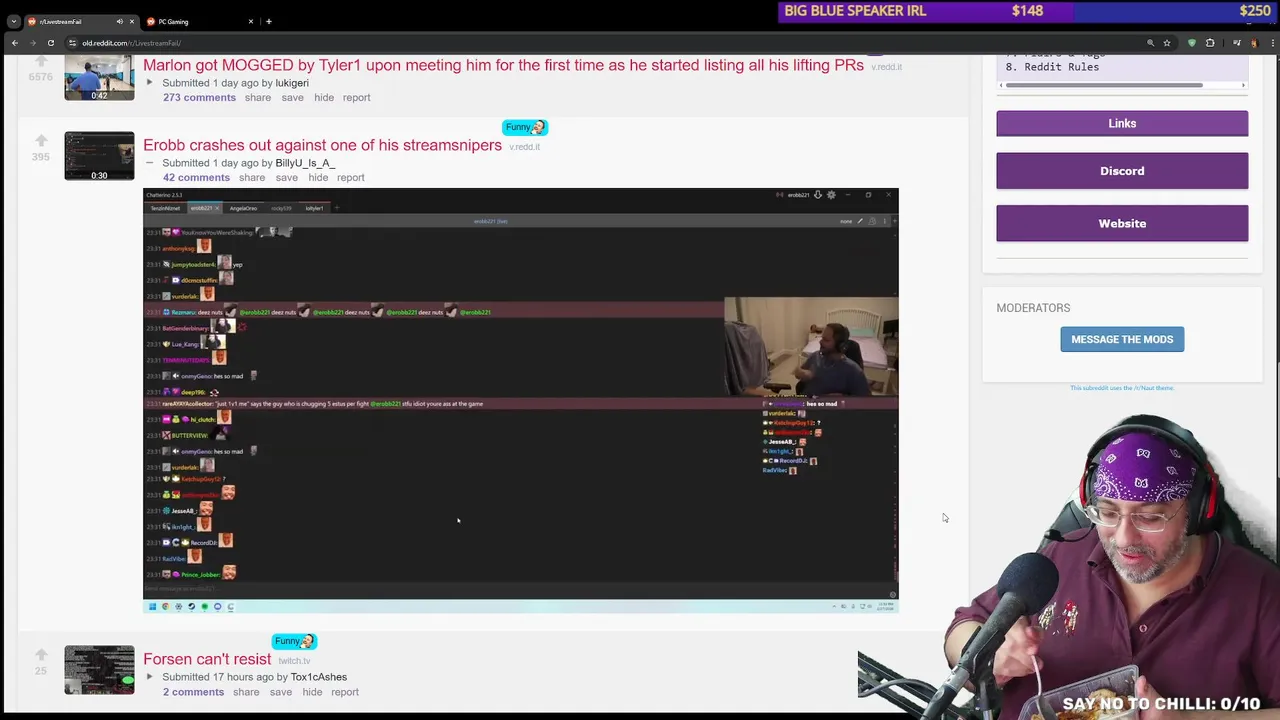1280x720 pixels.
Task: Share the Marlon got MOGGED post
Action: point(257,97)
